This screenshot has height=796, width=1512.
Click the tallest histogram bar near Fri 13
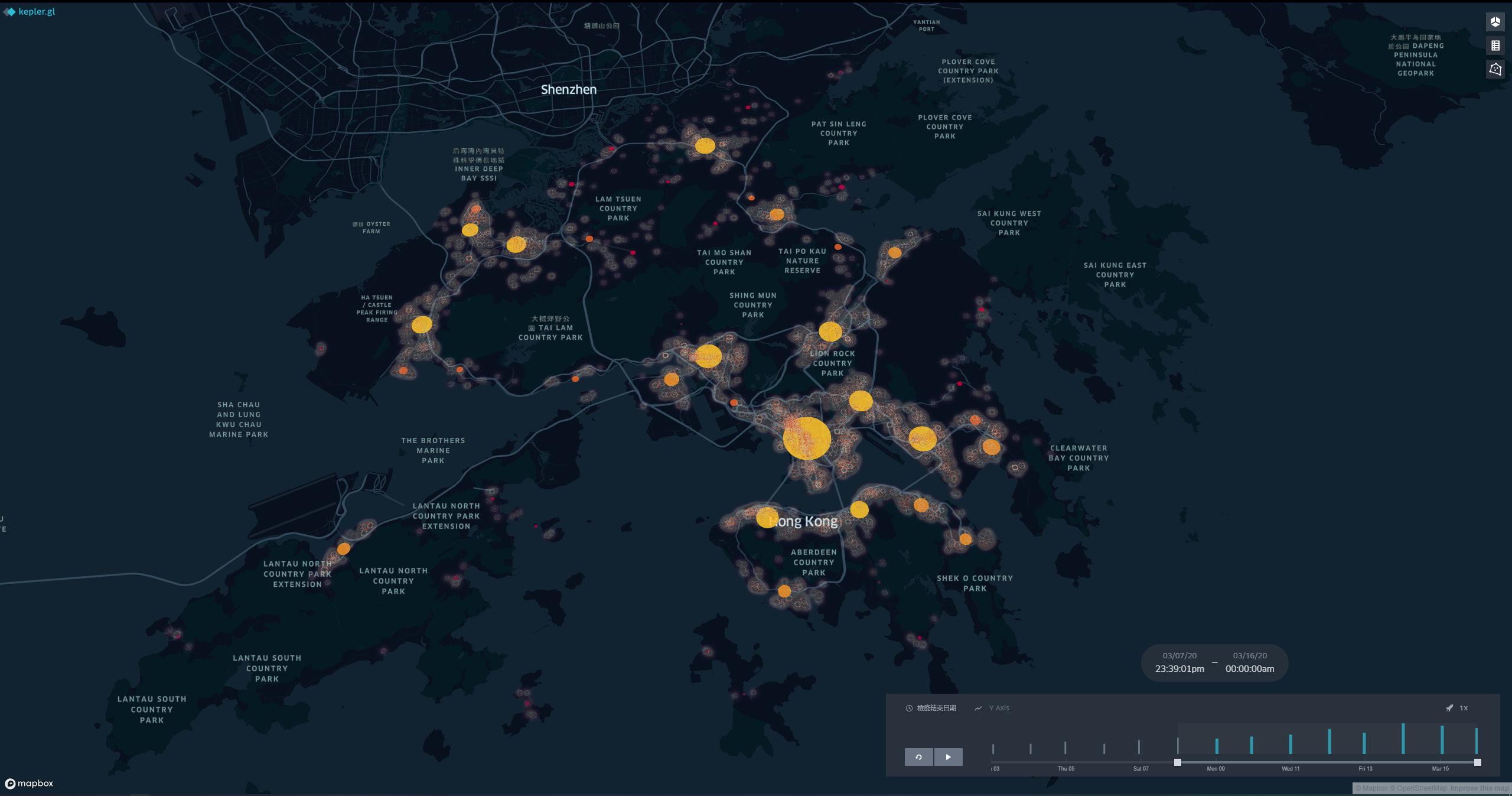click(x=1403, y=739)
